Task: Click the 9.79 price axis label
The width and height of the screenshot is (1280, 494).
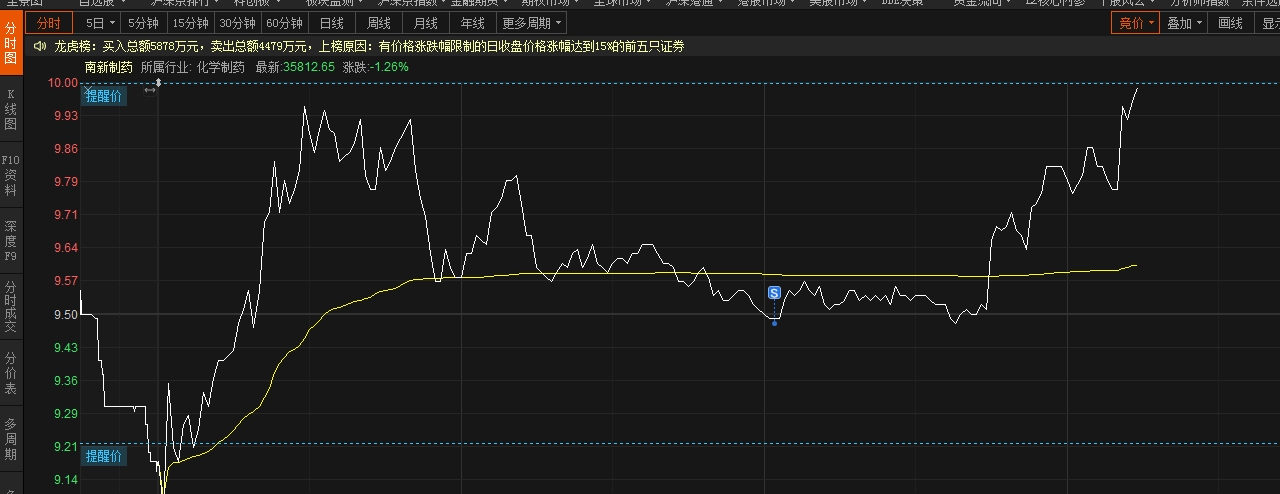Action: pos(66,182)
